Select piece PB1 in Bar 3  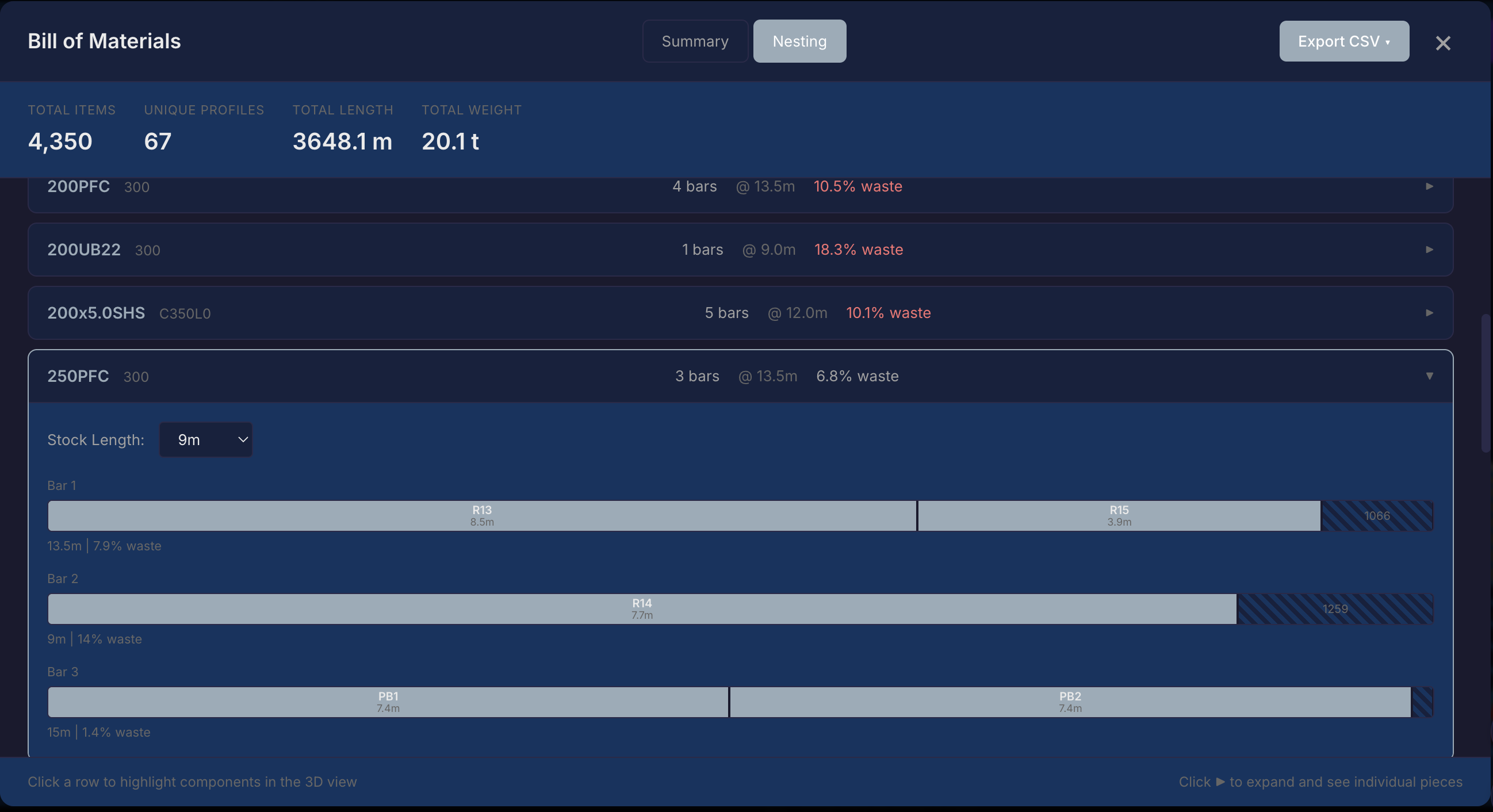[388, 702]
